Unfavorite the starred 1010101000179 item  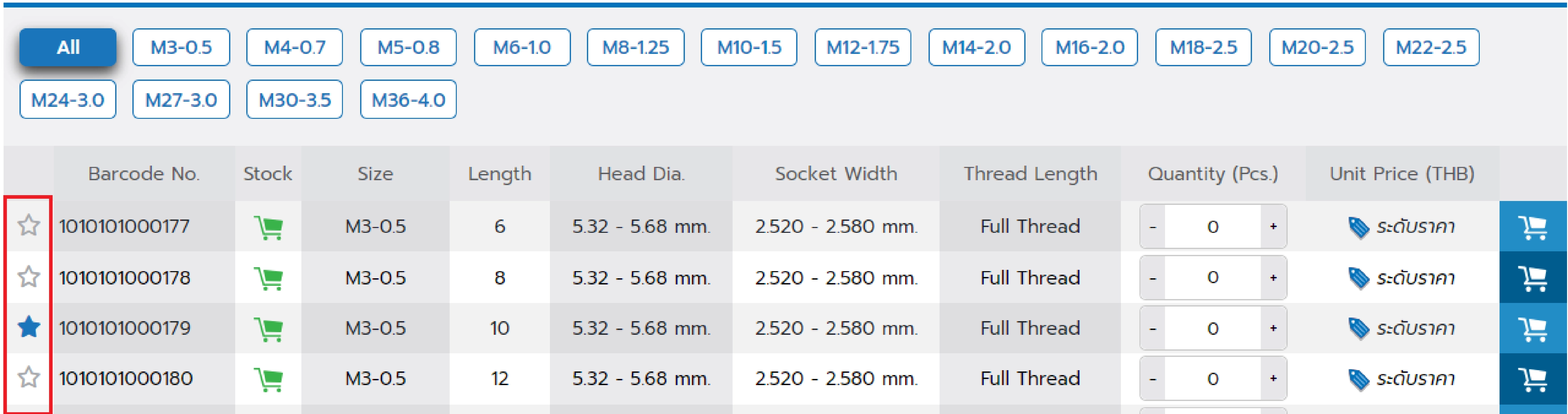(x=29, y=328)
